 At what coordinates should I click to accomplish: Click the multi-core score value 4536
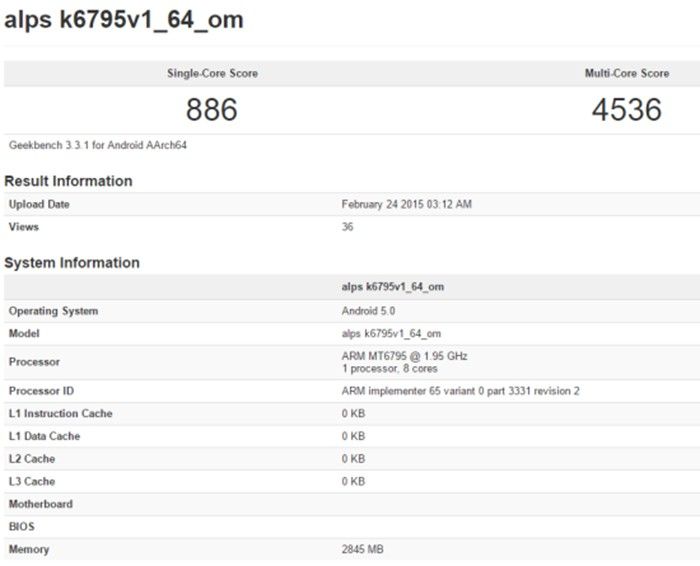[x=627, y=110]
